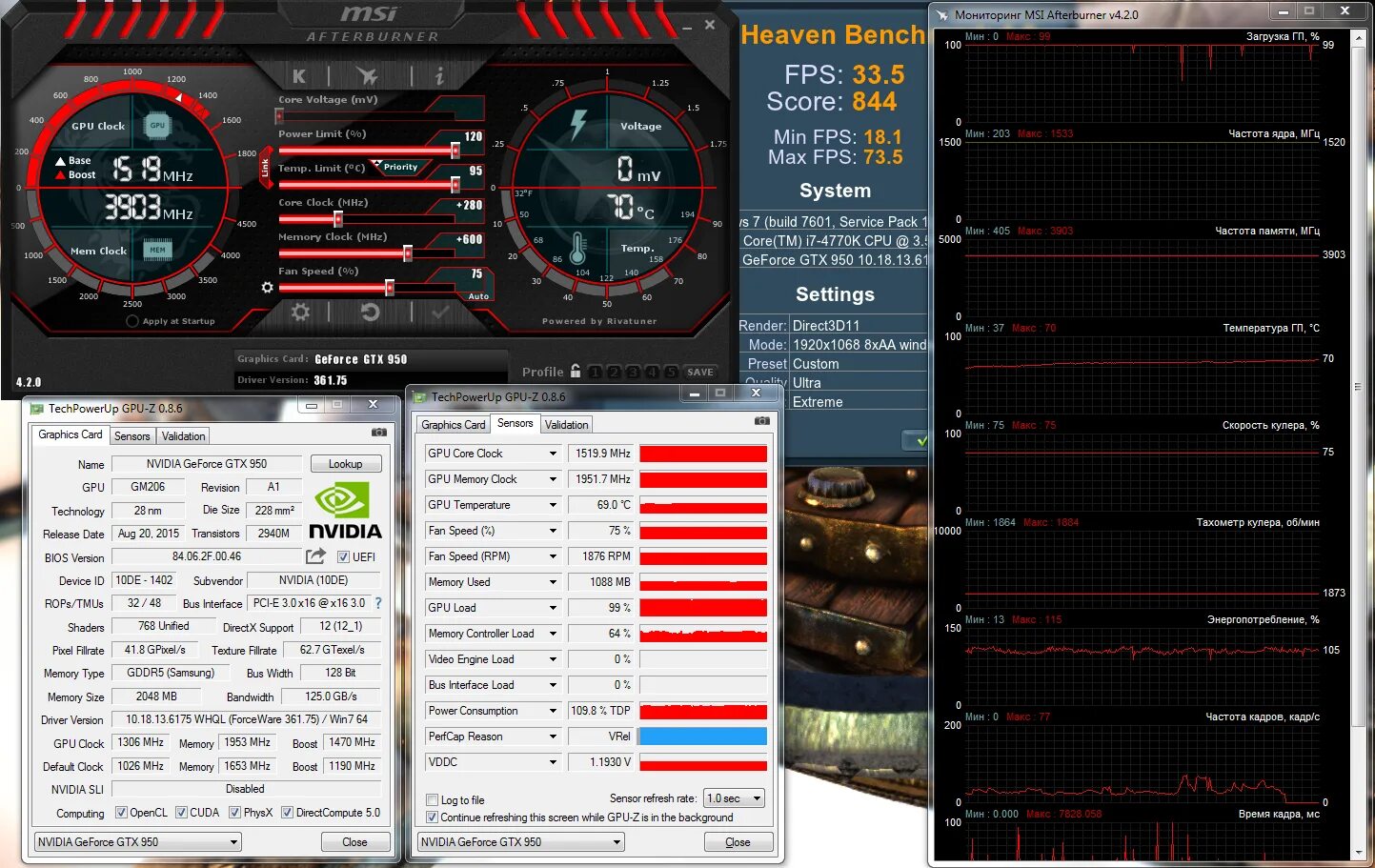Select Graphics Card tab in left GPU-Z window
Image resolution: width=1375 pixels, height=868 pixels.
coord(71,434)
